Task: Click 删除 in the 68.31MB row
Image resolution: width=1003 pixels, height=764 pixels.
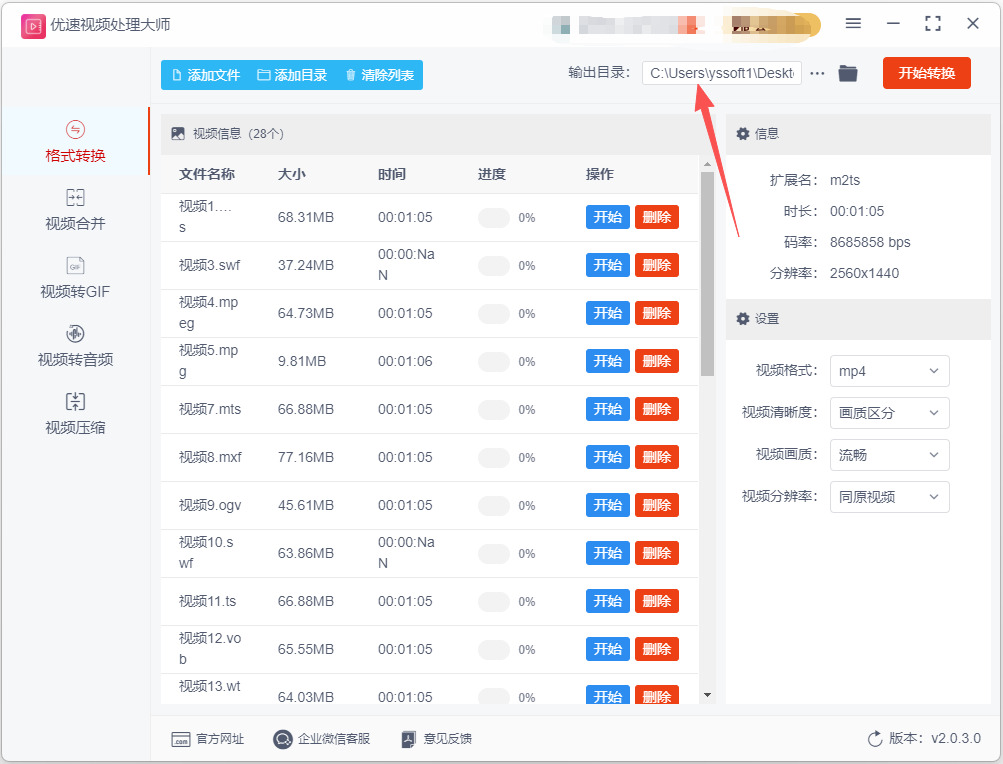Action: pos(656,217)
